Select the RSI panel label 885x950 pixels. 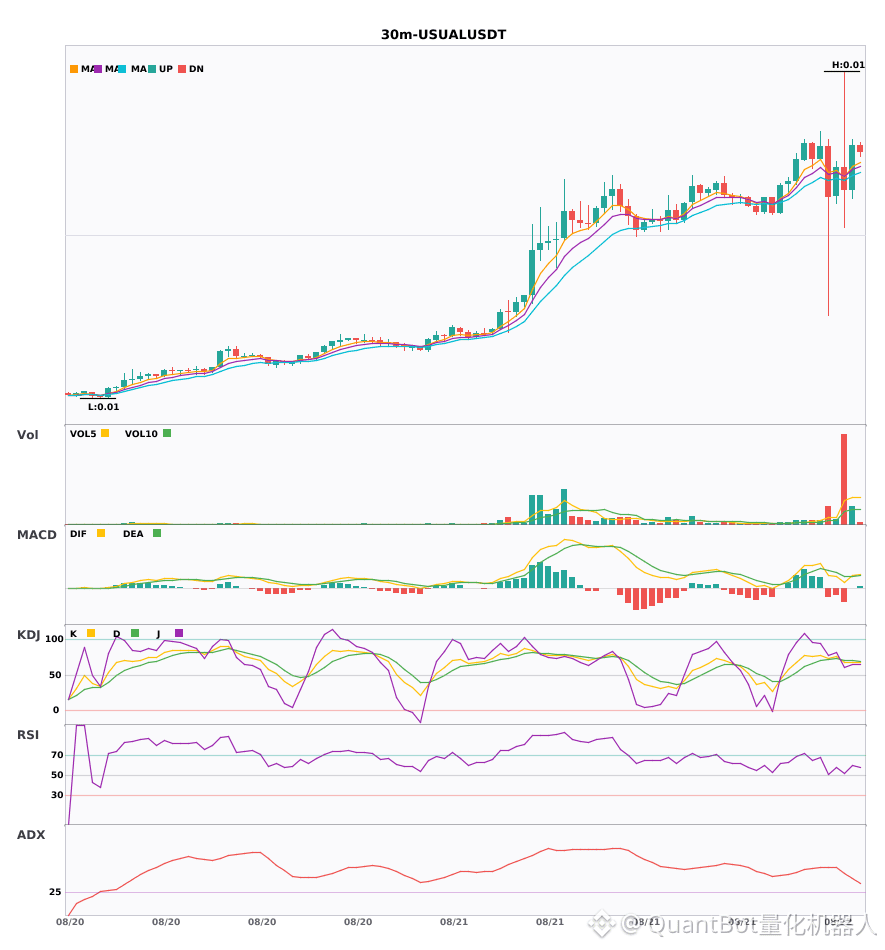[28, 735]
